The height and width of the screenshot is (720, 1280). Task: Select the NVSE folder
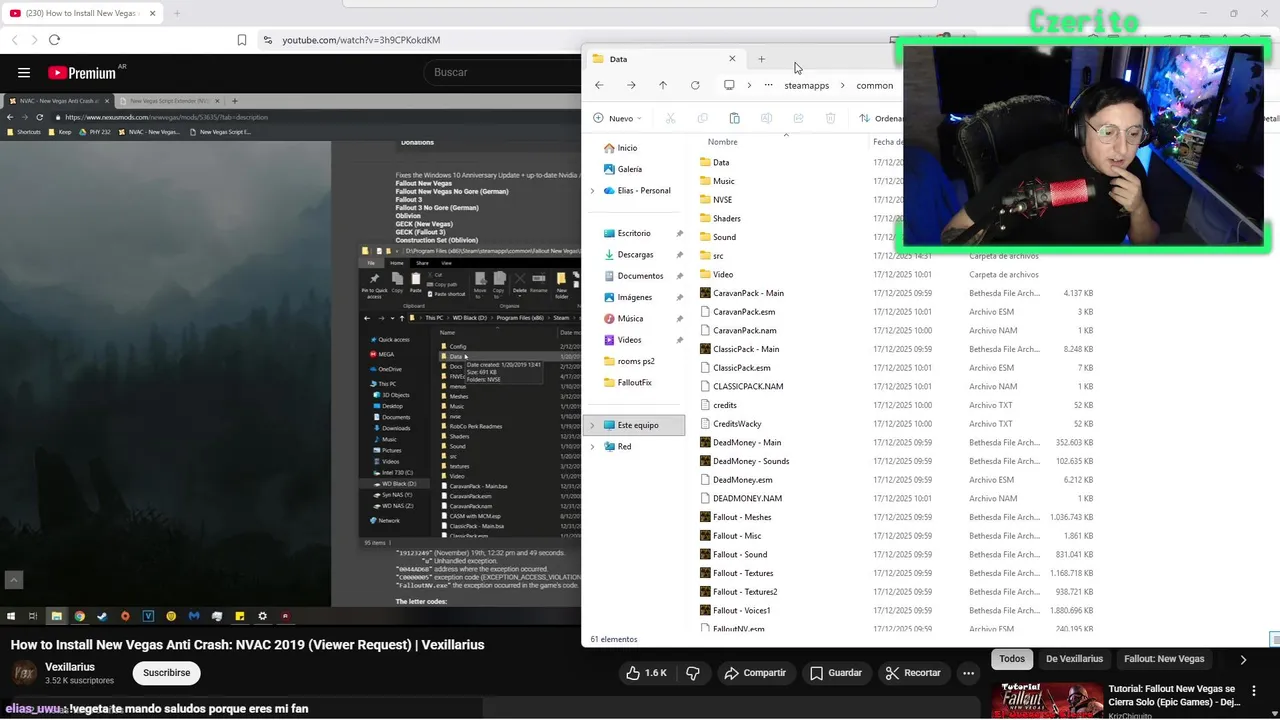722,200
